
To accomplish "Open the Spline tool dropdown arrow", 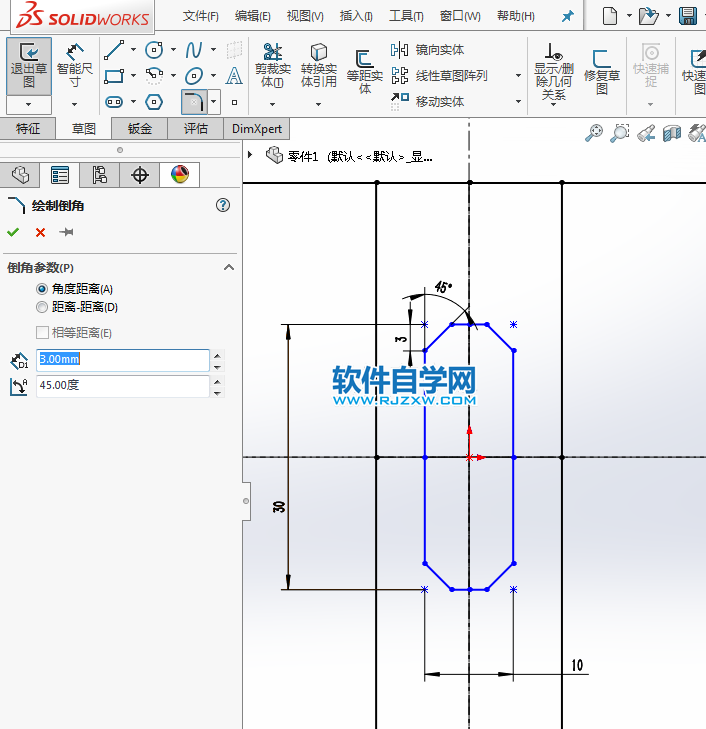I will (213, 50).
